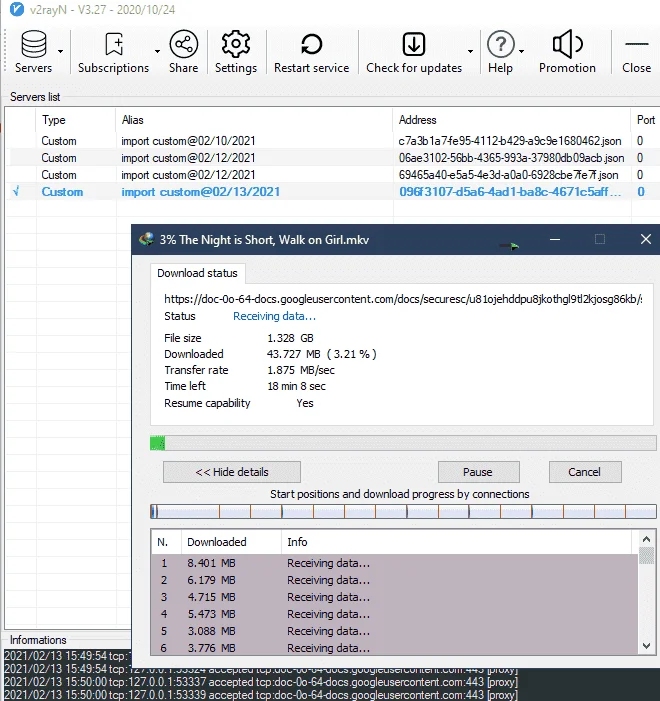
Task: Click connections list scroll down arrow
Action: [646, 646]
